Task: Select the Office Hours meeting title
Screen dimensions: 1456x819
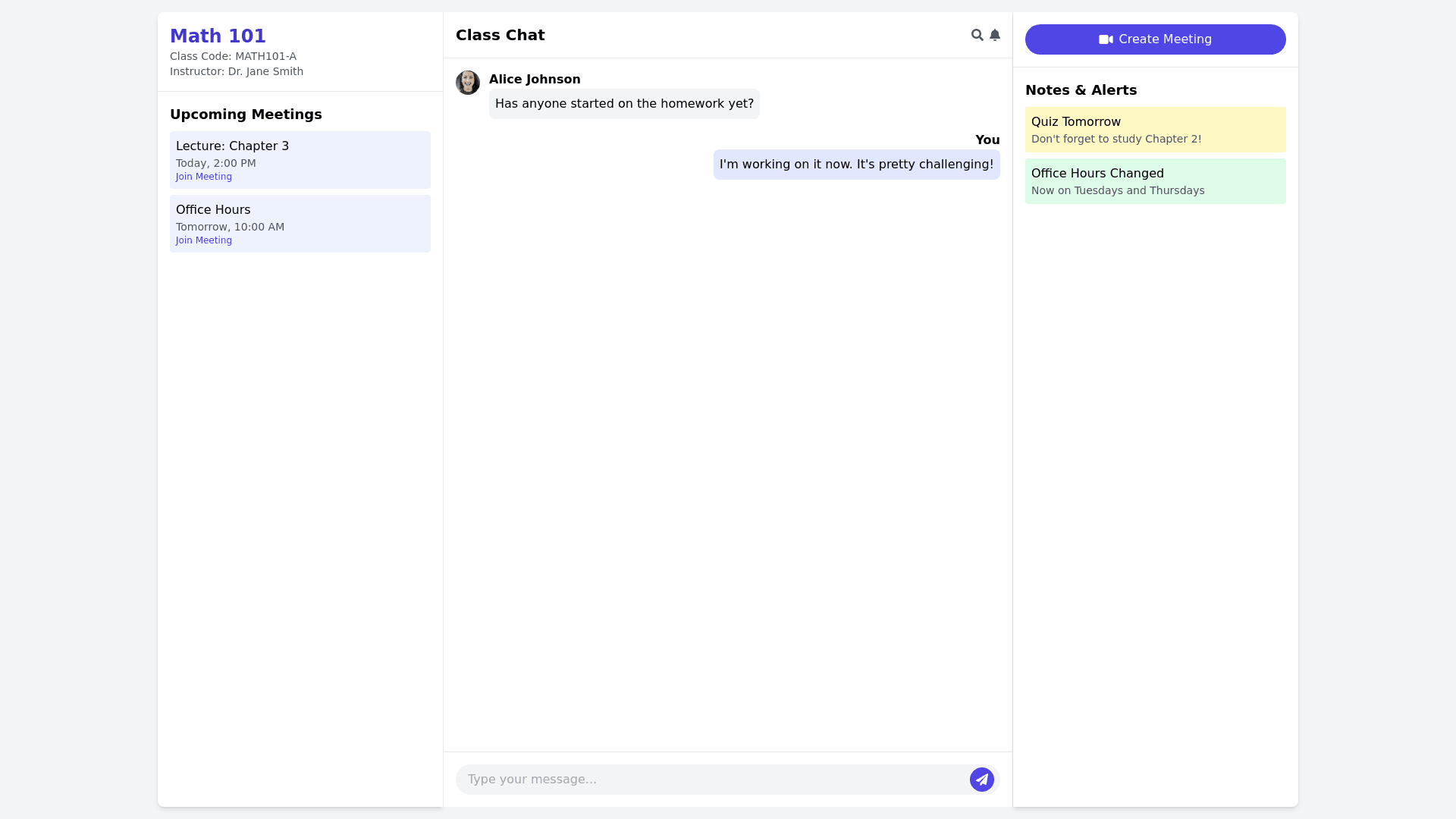Action: click(x=213, y=210)
